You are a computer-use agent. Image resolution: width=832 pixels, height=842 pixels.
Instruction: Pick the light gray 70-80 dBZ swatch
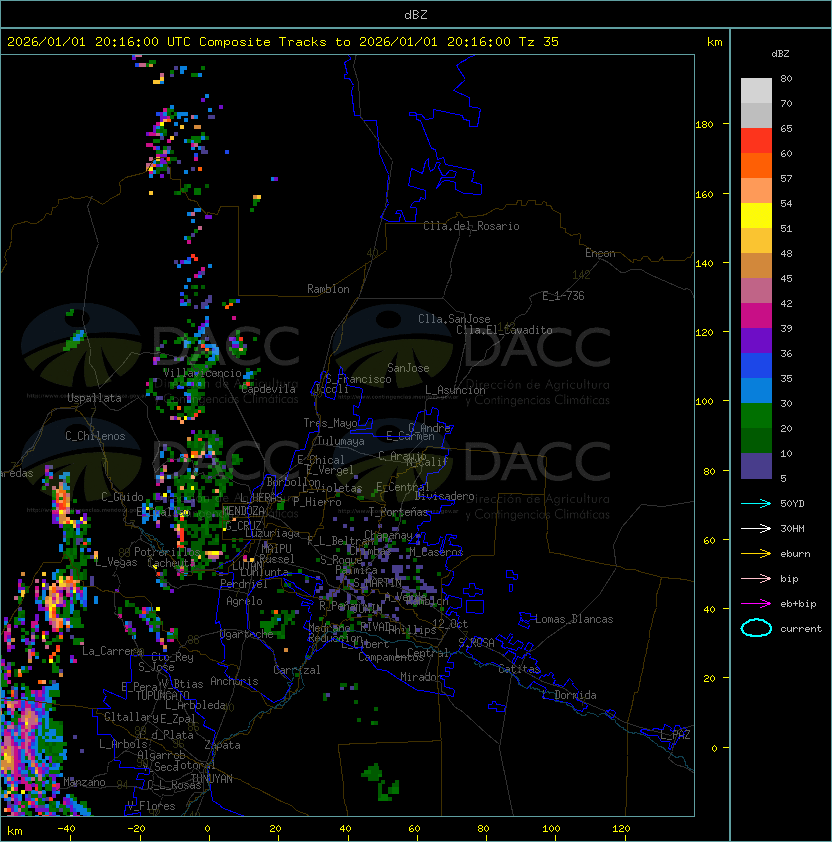pyautogui.click(x=756, y=90)
